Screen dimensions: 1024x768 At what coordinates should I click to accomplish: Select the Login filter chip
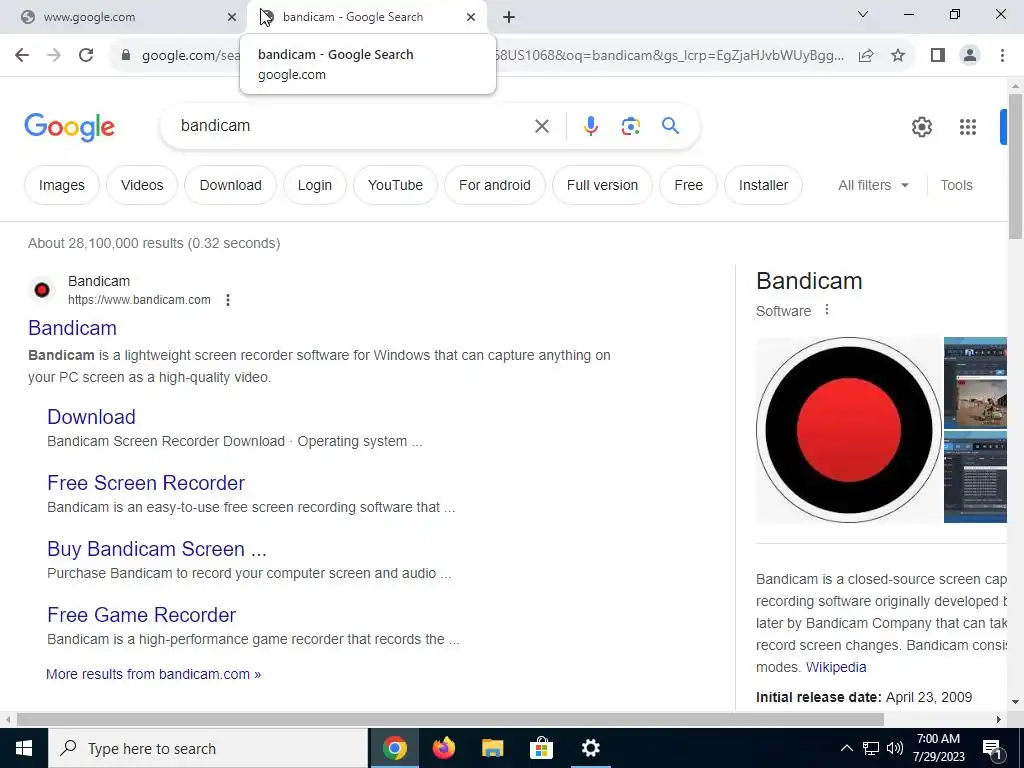315,185
